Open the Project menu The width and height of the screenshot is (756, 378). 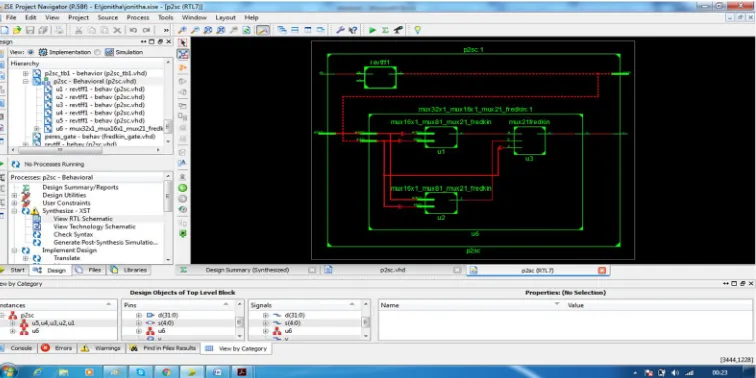[78, 17]
